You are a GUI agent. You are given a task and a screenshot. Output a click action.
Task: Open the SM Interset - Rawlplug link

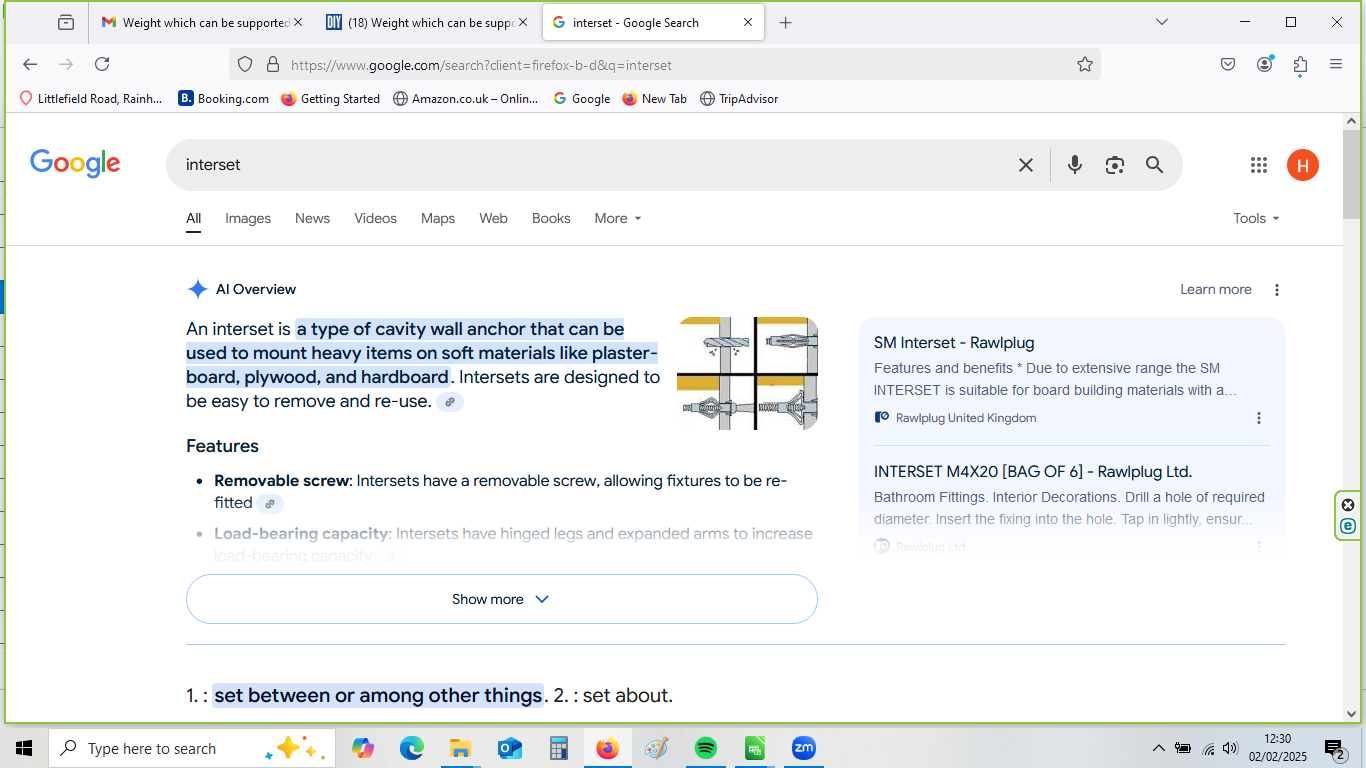coord(954,343)
